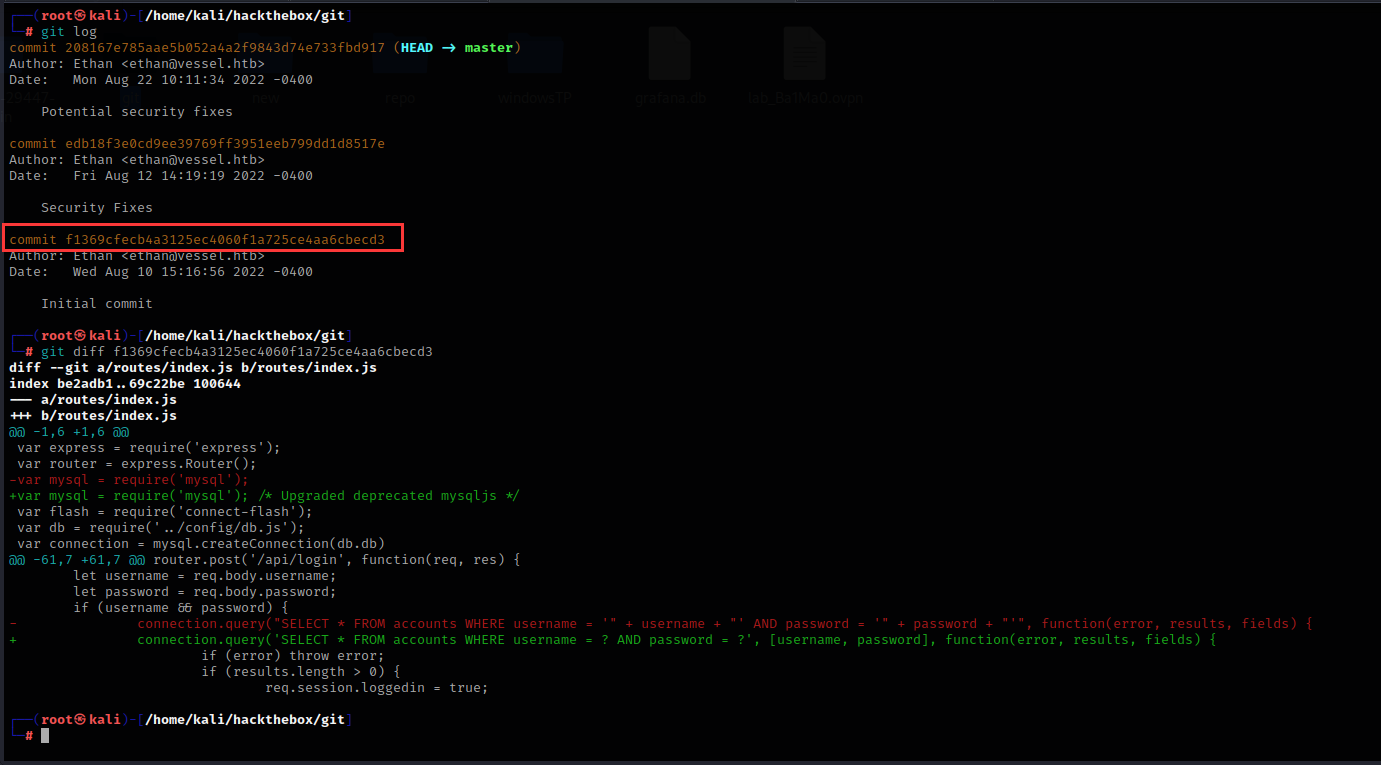Click 'diff --git a/routes/index.js b/routes/index.js' line
The height and width of the screenshot is (765, 1381).
(193, 368)
